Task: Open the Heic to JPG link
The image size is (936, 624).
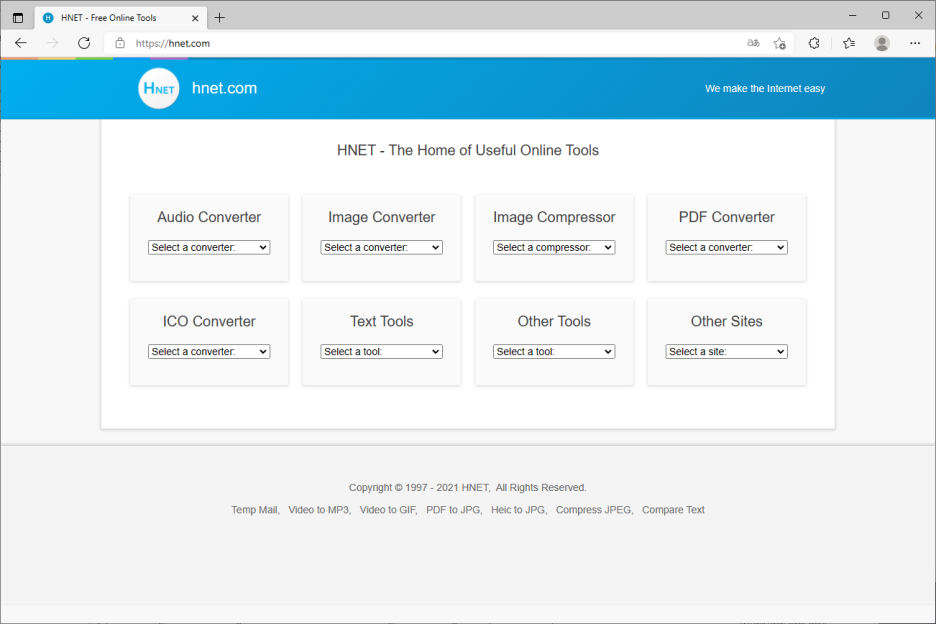Action: 518,510
